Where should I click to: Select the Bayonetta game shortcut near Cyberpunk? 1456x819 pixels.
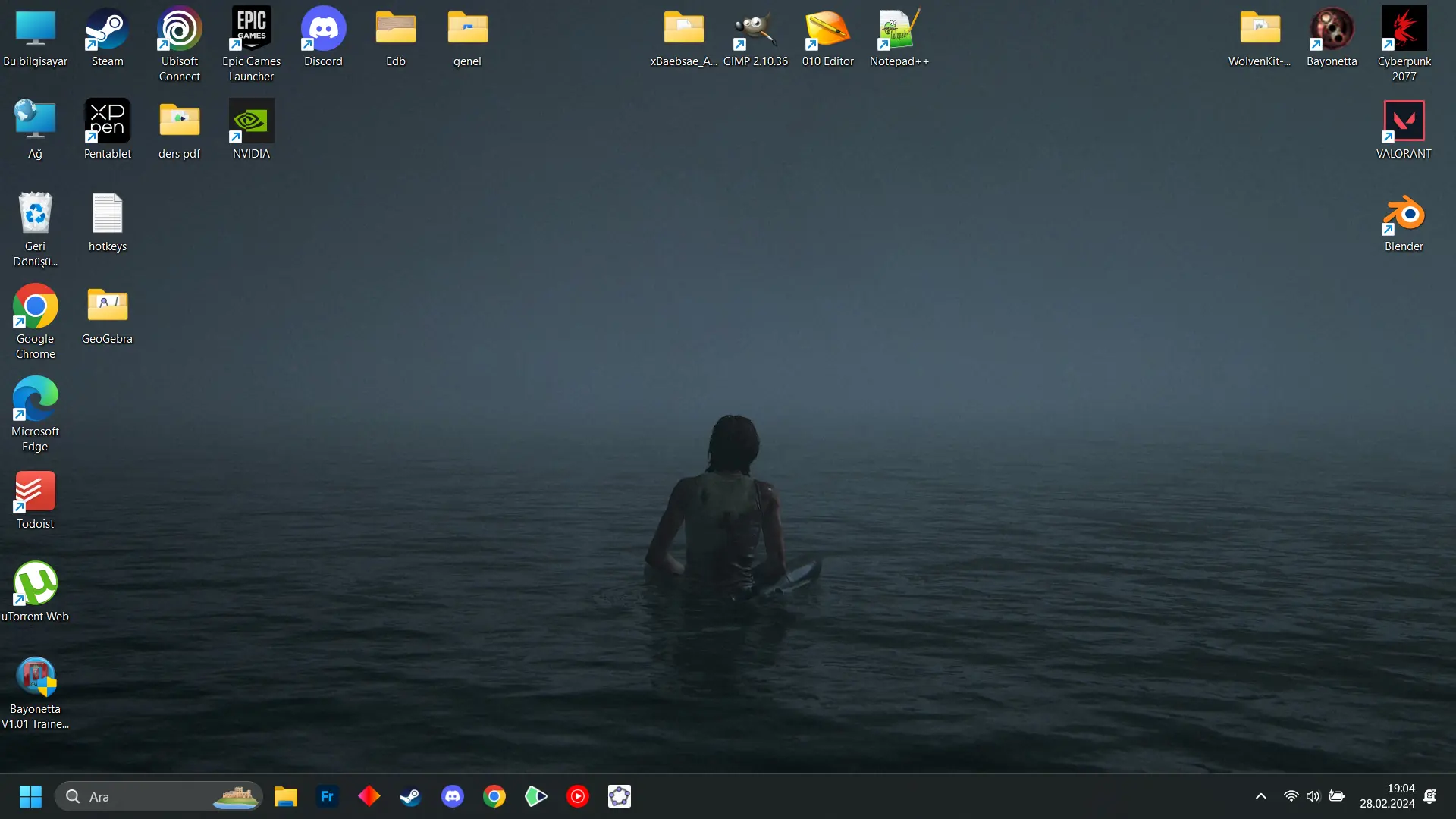click(1332, 38)
